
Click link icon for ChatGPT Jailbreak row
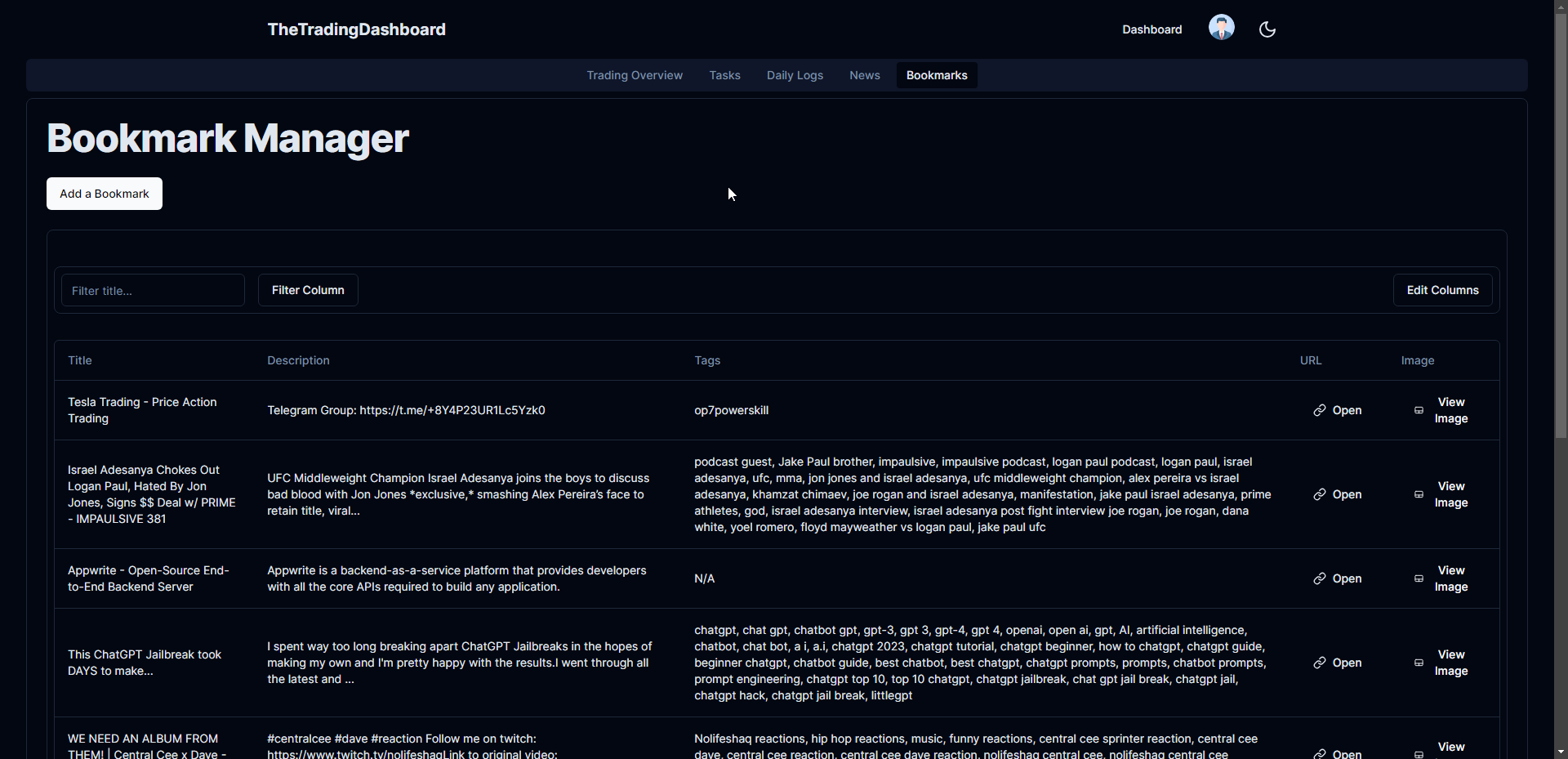coord(1320,663)
